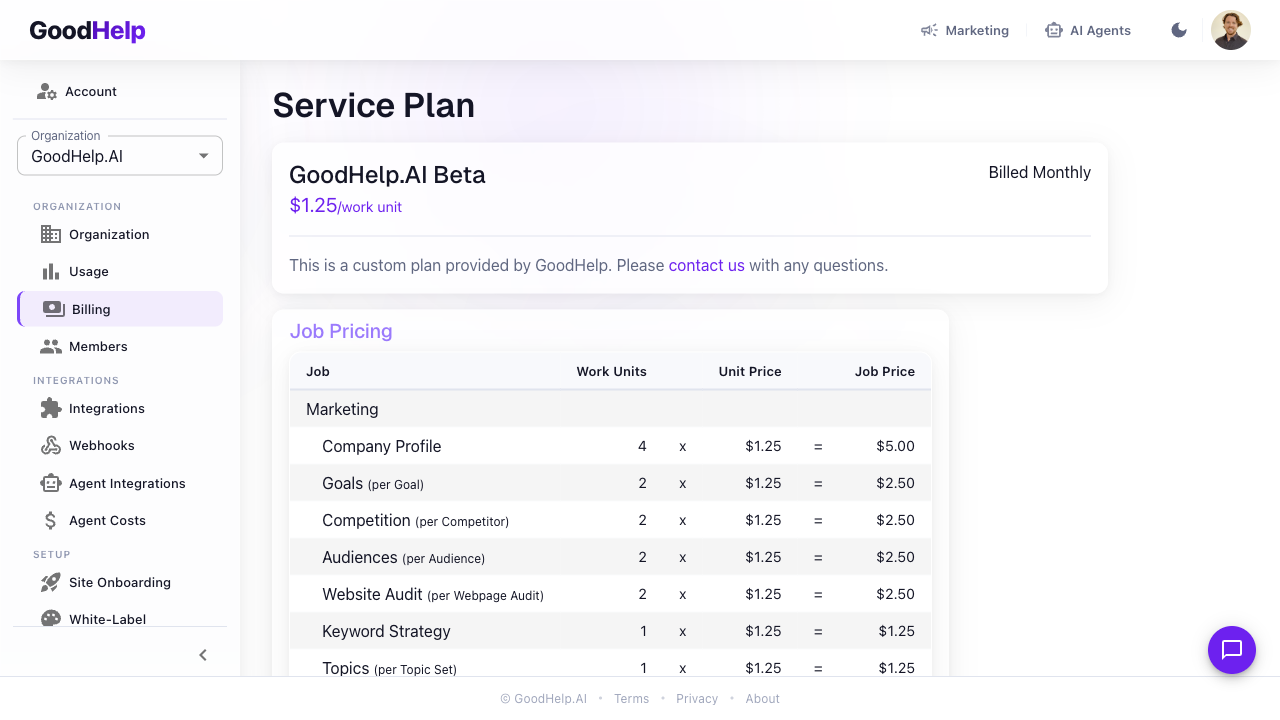Click the Agent Costs dollar icon
This screenshot has width=1280, height=720.
tap(51, 521)
